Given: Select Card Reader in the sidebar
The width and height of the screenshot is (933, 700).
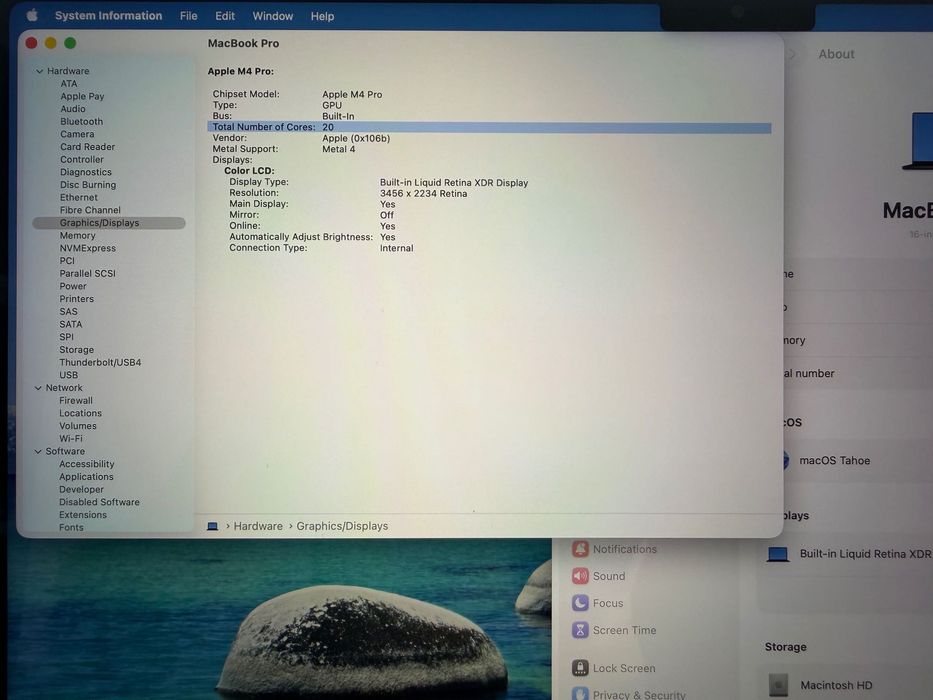Looking at the screenshot, I should point(87,147).
